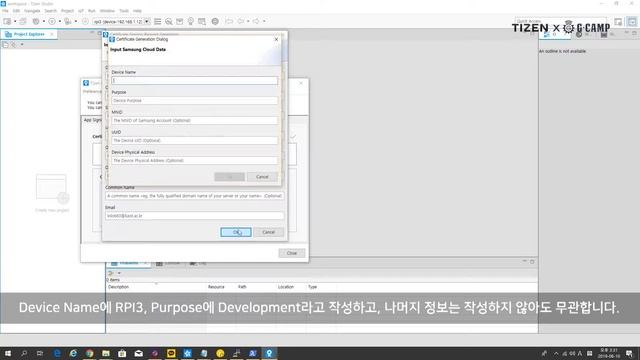Viewport: 640px width, 360px height.
Task: Click the Common Name field in background dialog
Action: pyautogui.click(x=195, y=196)
